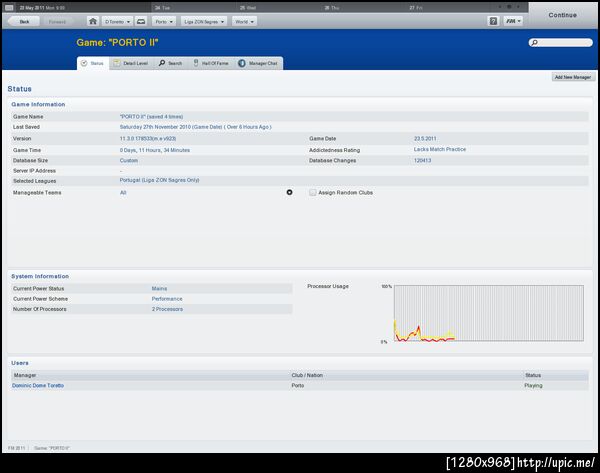600x473 pixels.
Task: Open the inbox tray icon beside D.Toretto
Action: [x=141, y=21]
